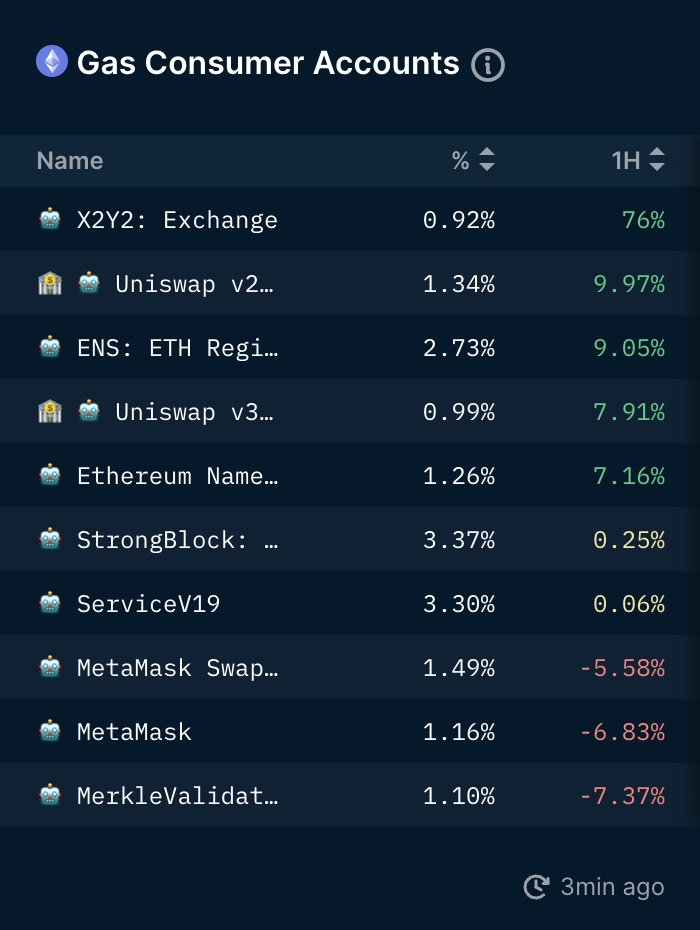Click the refresh clock icon near 3min ago
The width and height of the screenshot is (700, 930).
click(537, 886)
